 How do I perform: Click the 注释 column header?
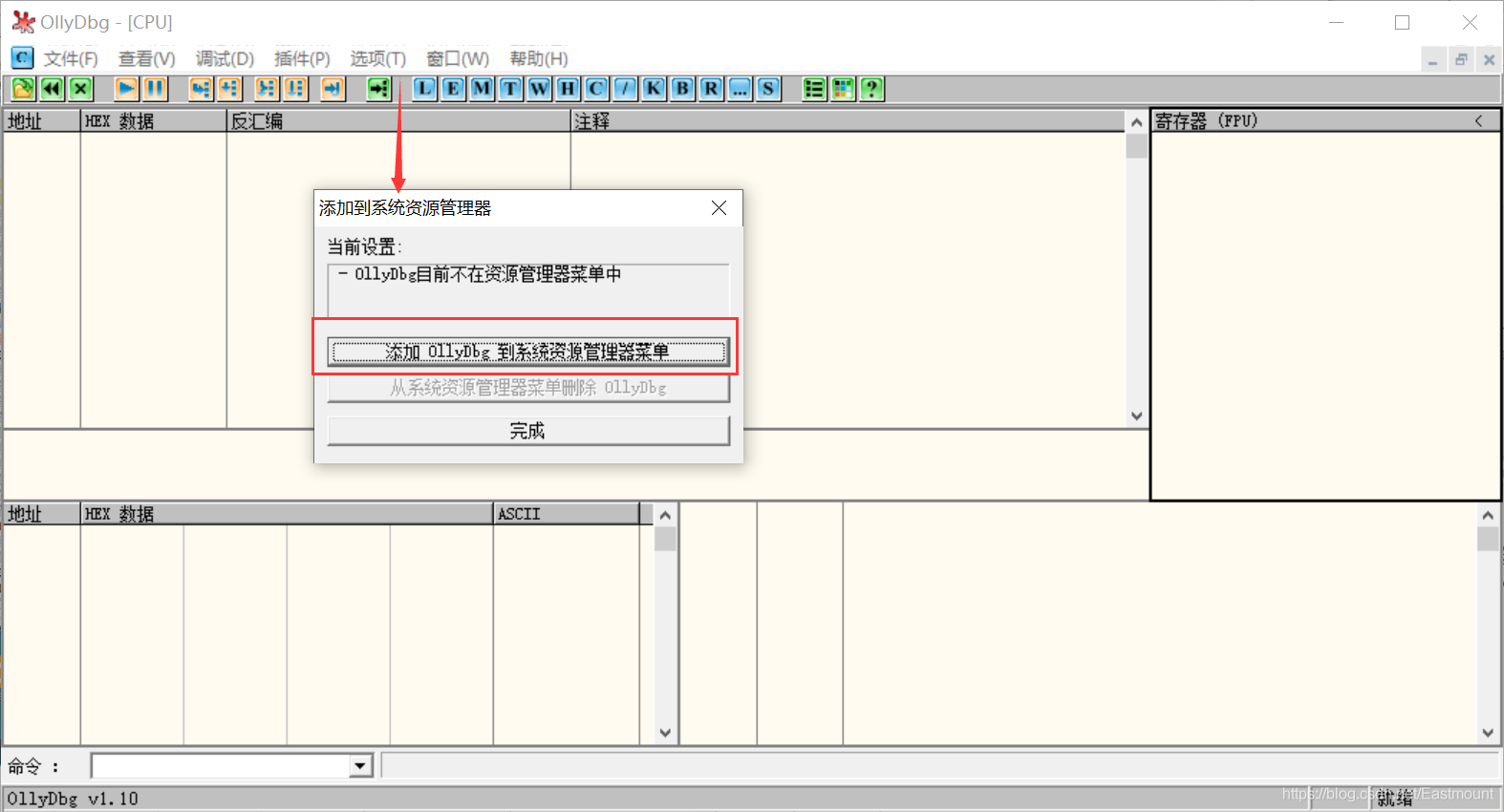(x=848, y=121)
